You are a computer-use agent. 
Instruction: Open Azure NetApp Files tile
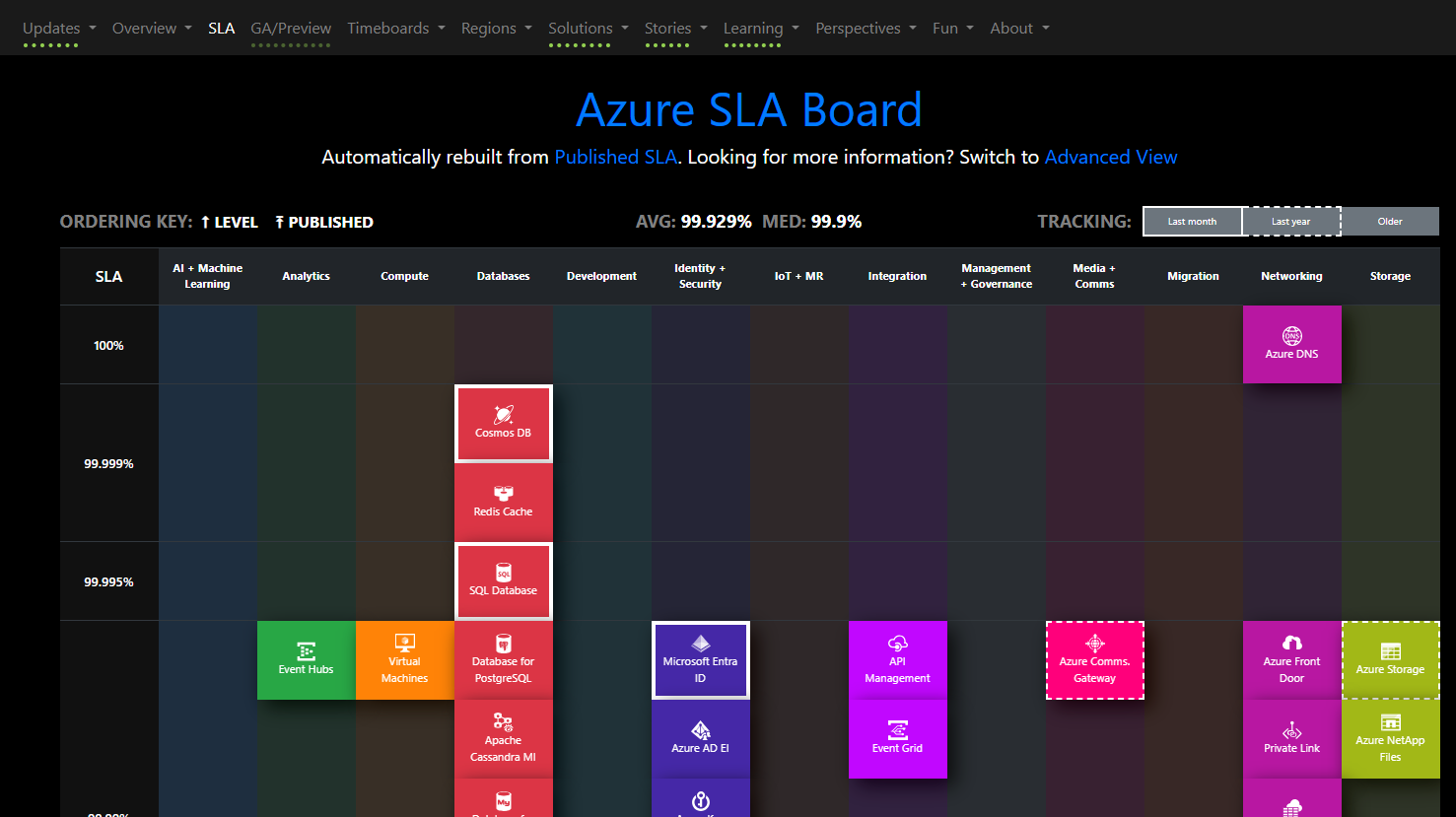pos(1390,739)
